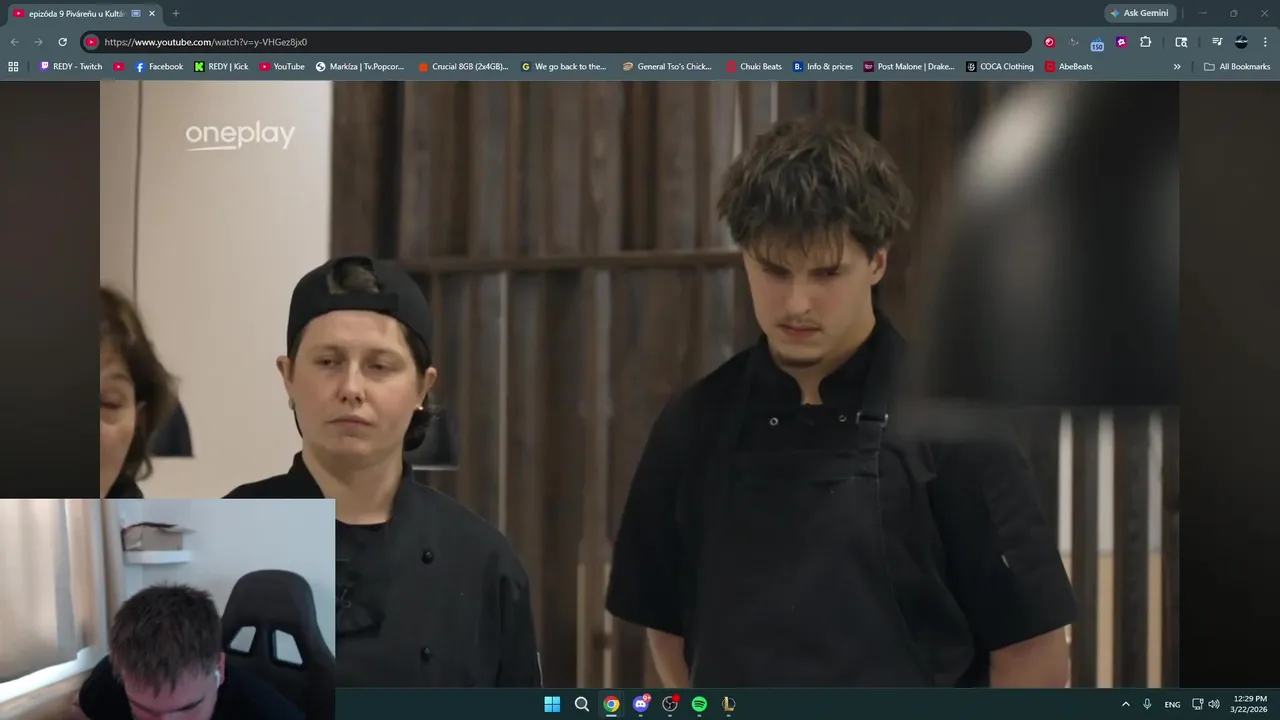Open YouTube bookmark
The width and height of the screenshot is (1280, 720).
[282, 67]
